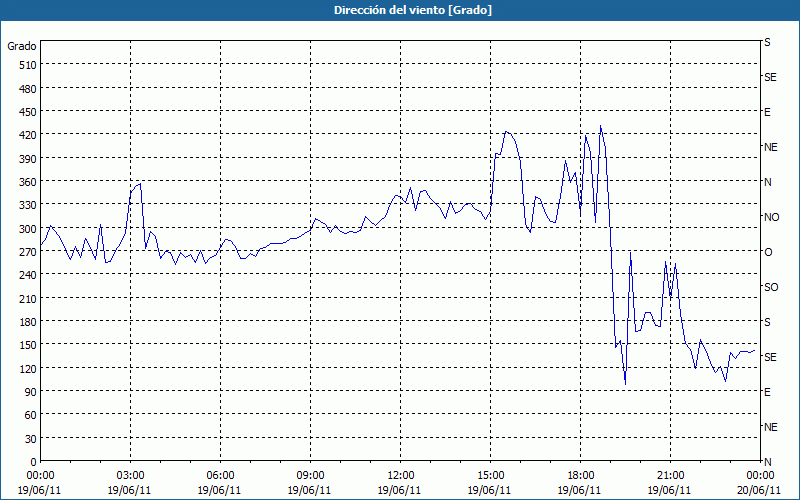Click the 270 degree axis label

[x=28, y=252]
